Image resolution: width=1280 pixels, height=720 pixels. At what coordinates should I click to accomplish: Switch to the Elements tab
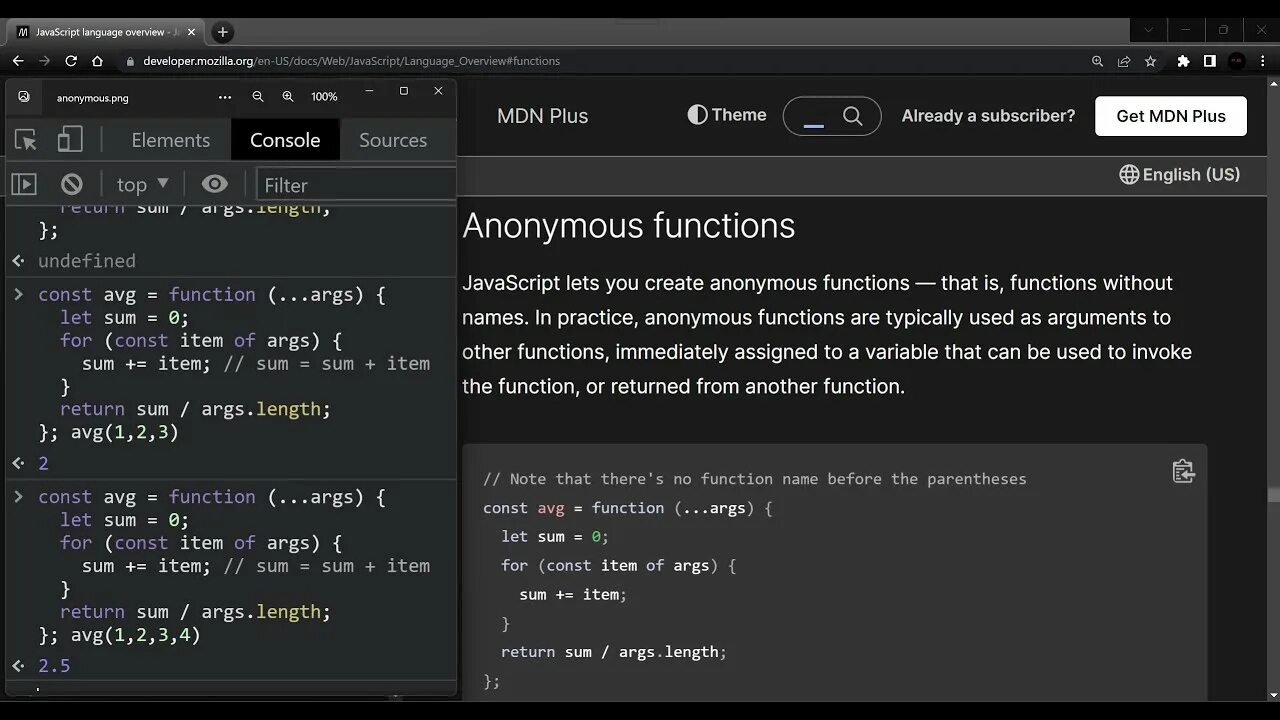pos(171,140)
